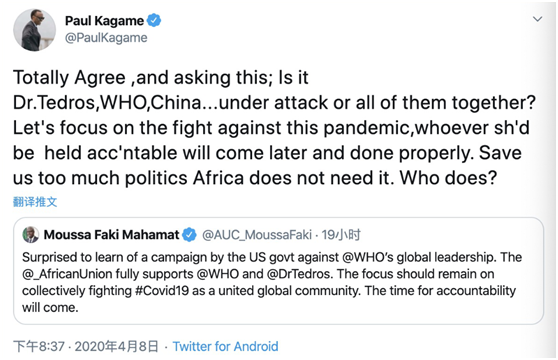Expand the tweet options chevron
The width and height of the screenshot is (558, 360).
coord(537,19)
